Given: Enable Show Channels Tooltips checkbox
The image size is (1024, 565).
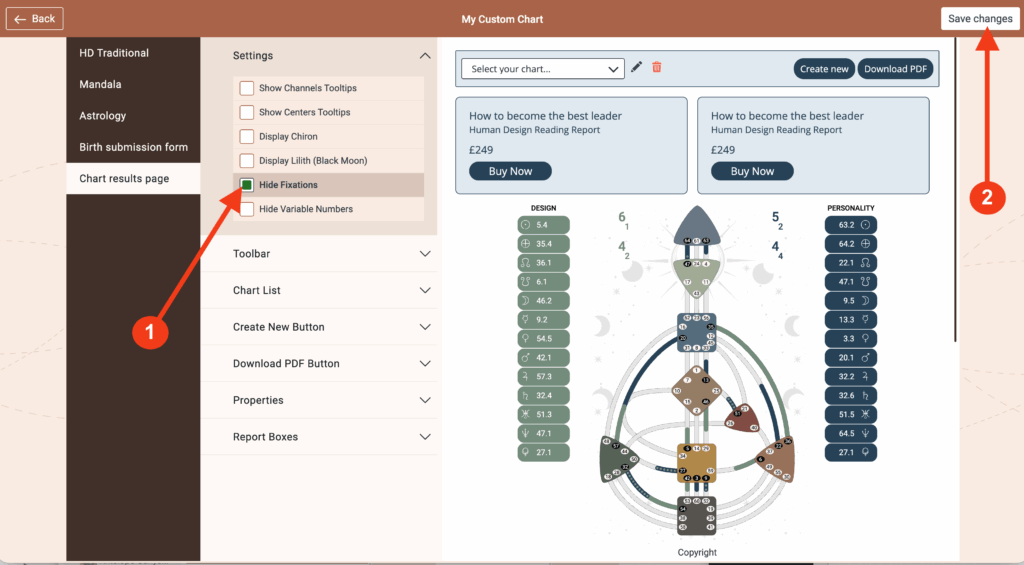Looking at the screenshot, I should [x=246, y=88].
